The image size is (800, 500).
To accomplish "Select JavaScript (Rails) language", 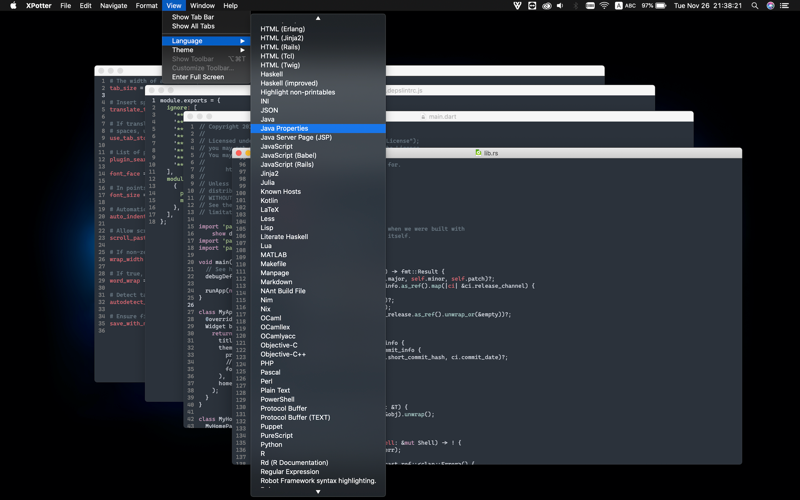I will click(318, 164).
